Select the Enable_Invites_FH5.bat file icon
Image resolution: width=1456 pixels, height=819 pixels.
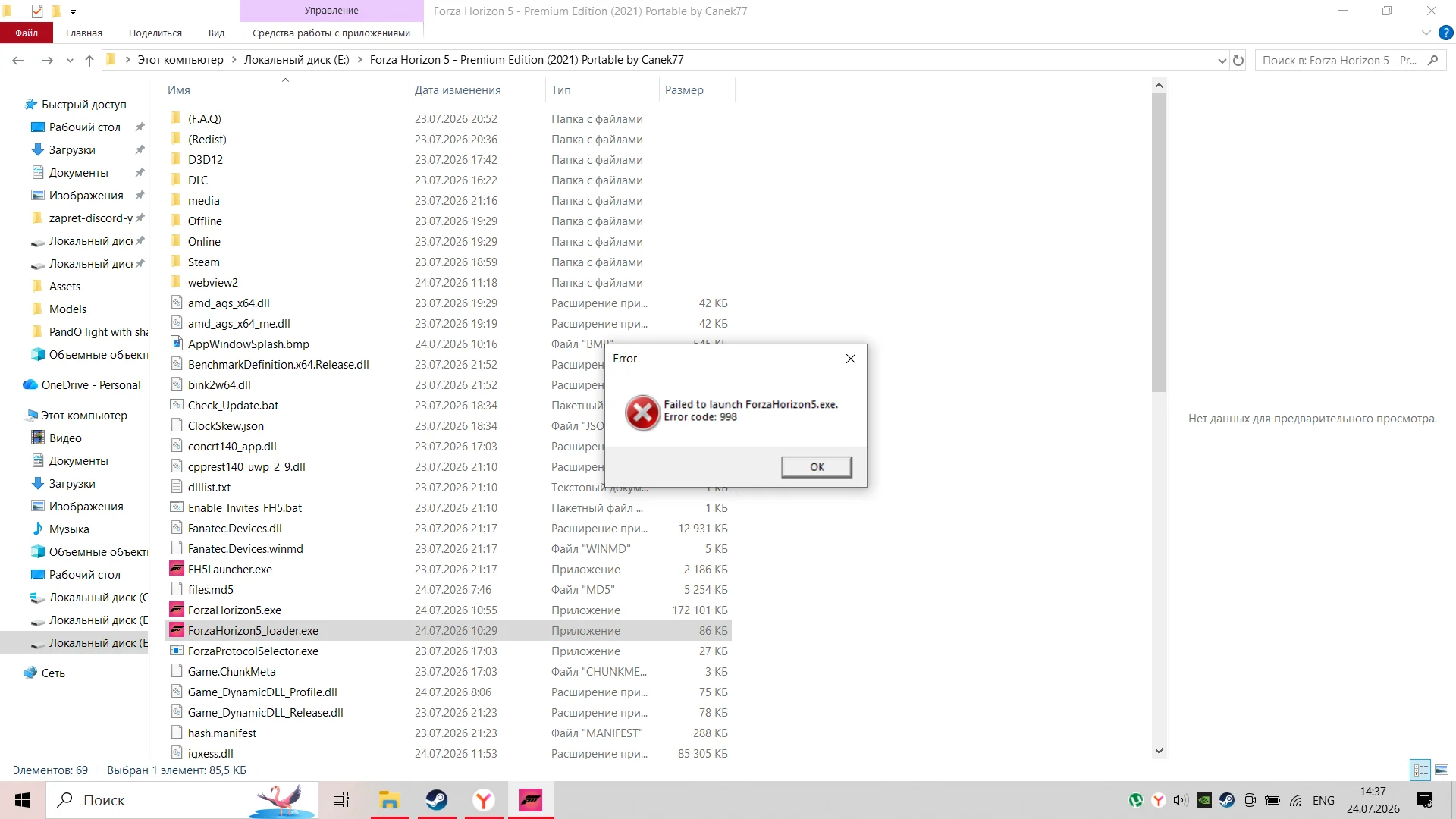(177, 507)
